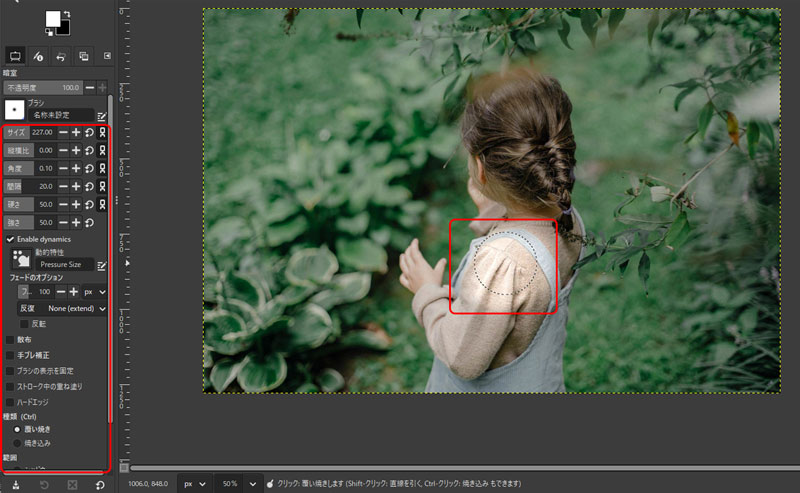This screenshot has width=800, height=493.
Task: Open the Tool Options tab
Action: 16,56
